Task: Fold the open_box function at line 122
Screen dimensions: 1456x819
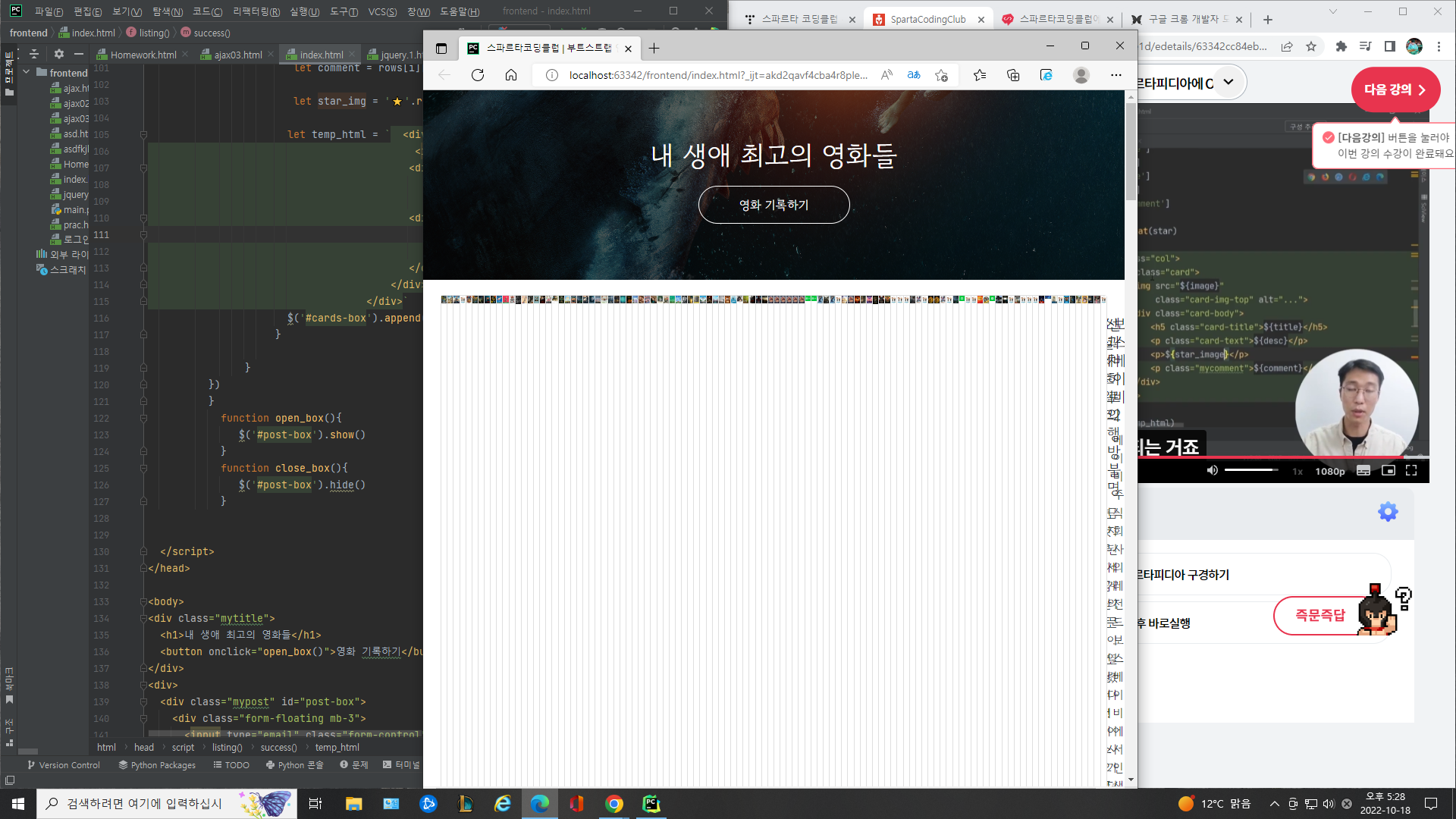Action: [x=143, y=418]
